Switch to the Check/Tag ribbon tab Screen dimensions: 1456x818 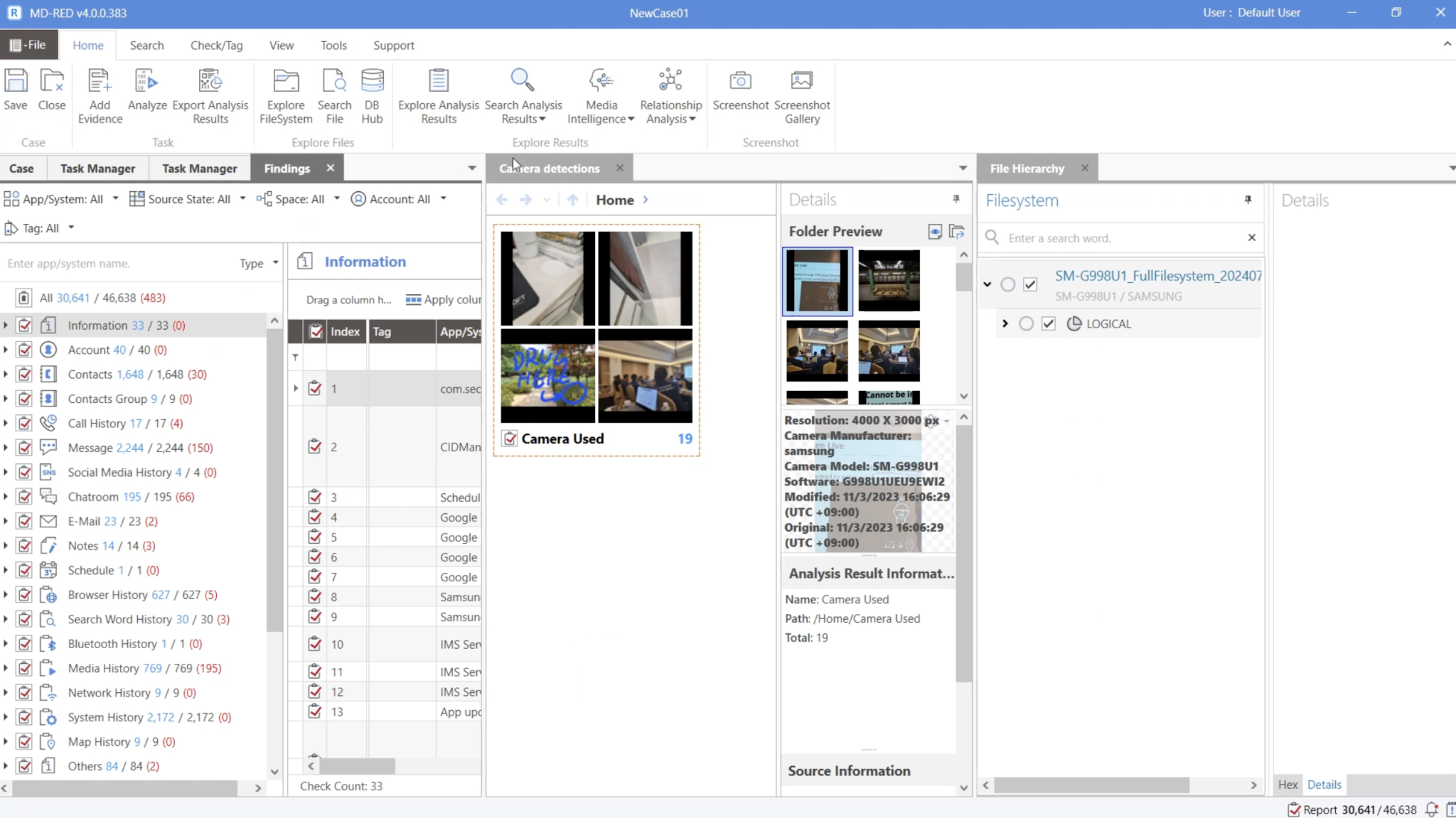click(216, 45)
